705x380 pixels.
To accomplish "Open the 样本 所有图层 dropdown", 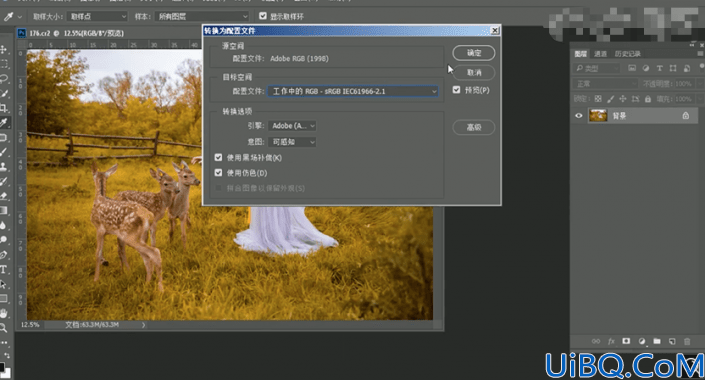I will pyautogui.click(x=202, y=17).
